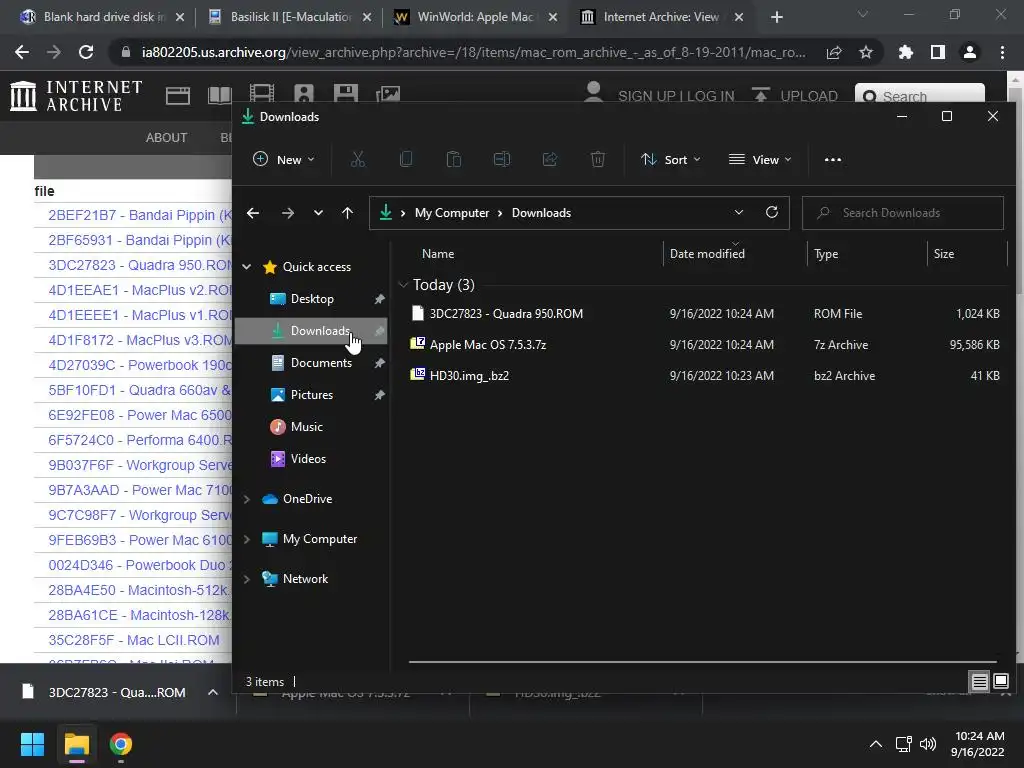1024x768 pixels.
Task: Bookmark this page with the star icon
Action: click(866, 52)
